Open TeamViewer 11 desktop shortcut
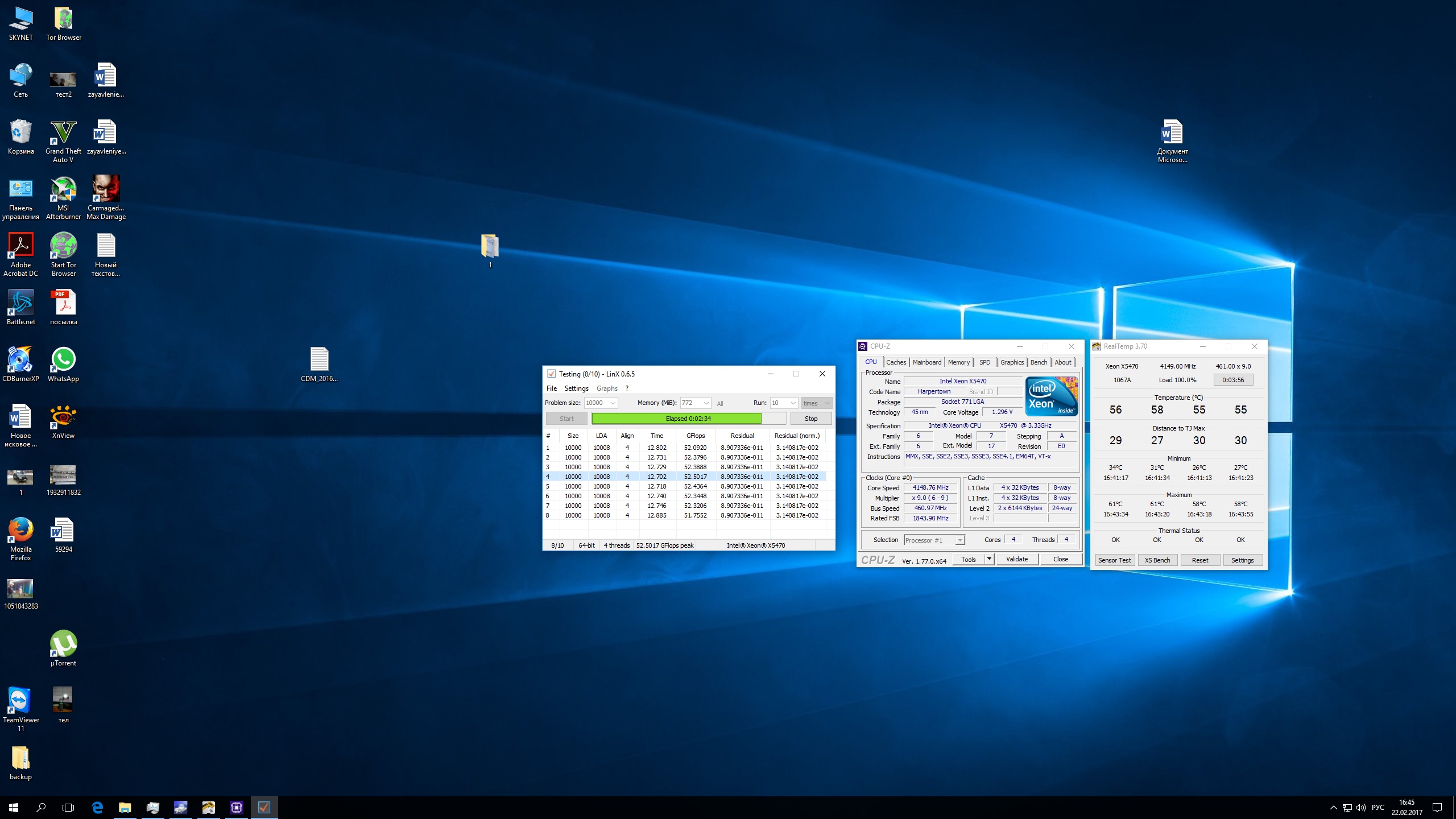This screenshot has height=819, width=1456. coord(20,701)
